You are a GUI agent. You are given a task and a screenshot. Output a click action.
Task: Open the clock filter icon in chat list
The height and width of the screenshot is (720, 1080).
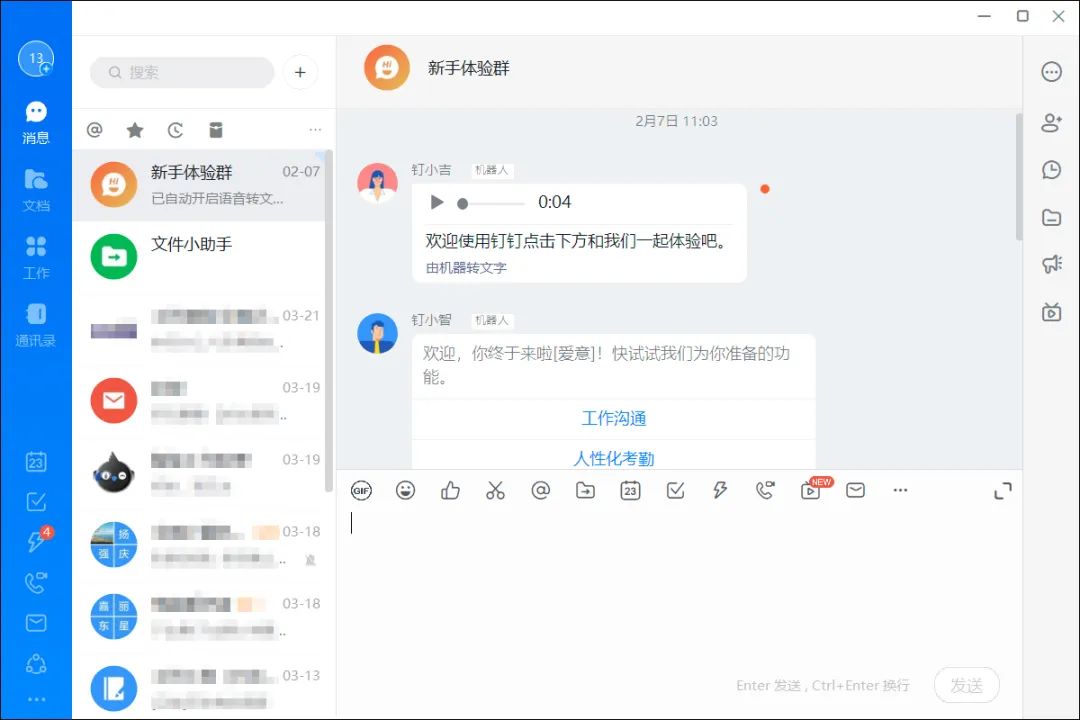[176, 130]
